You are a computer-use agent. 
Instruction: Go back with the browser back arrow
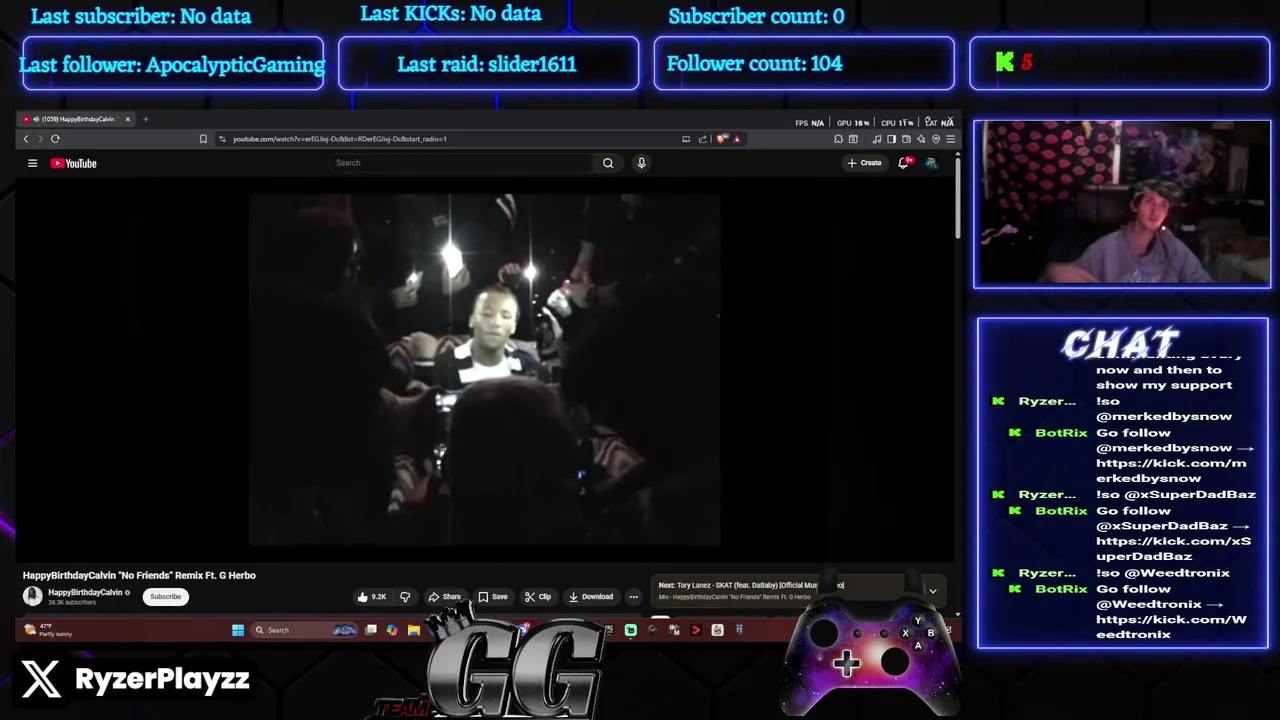point(26,139)
